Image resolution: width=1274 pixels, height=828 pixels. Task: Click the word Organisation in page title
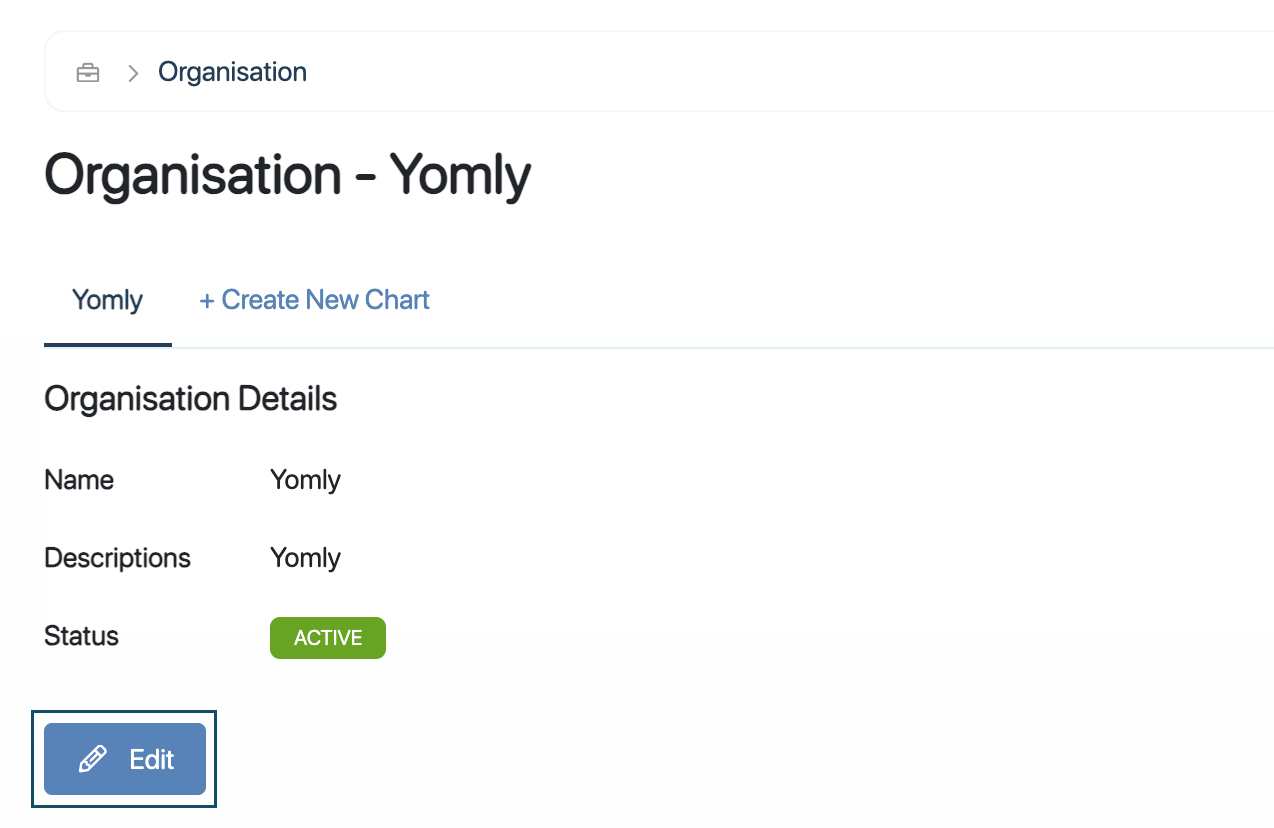tap(192, 175)
